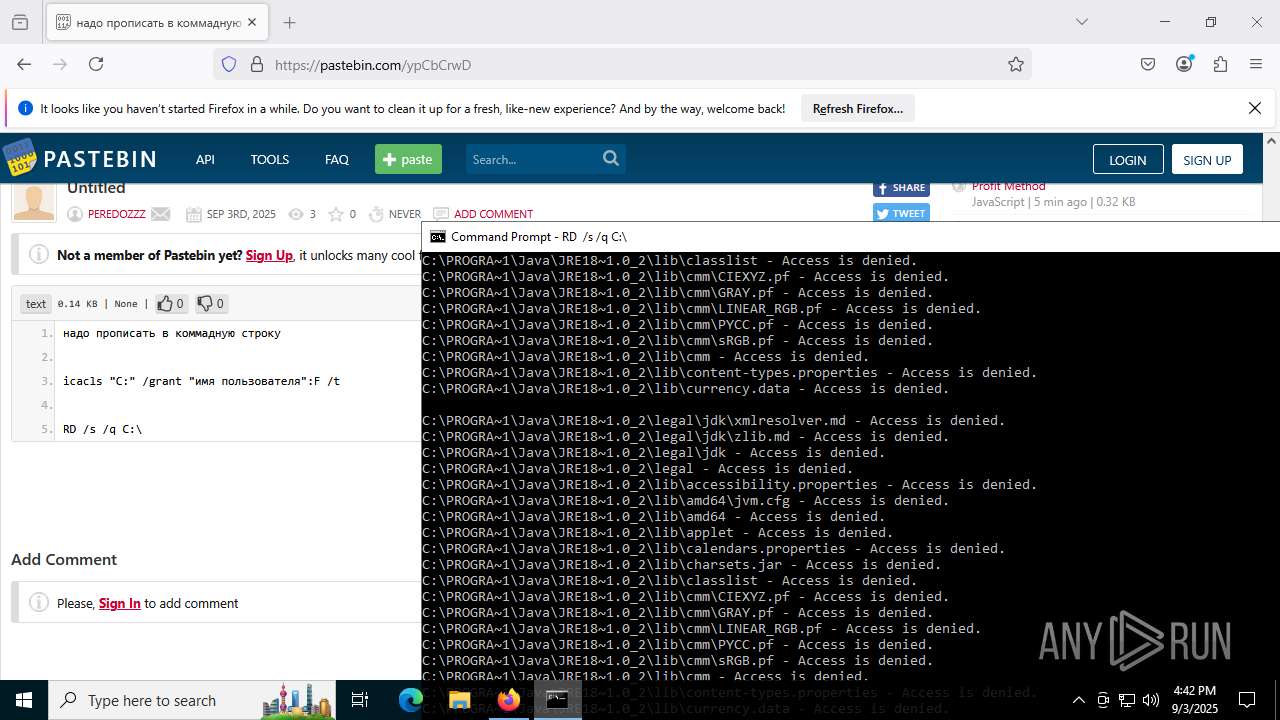The image size is (1280, 720).
Task: Switch to Firefox on taskbar
Action: tap(508, 700)
